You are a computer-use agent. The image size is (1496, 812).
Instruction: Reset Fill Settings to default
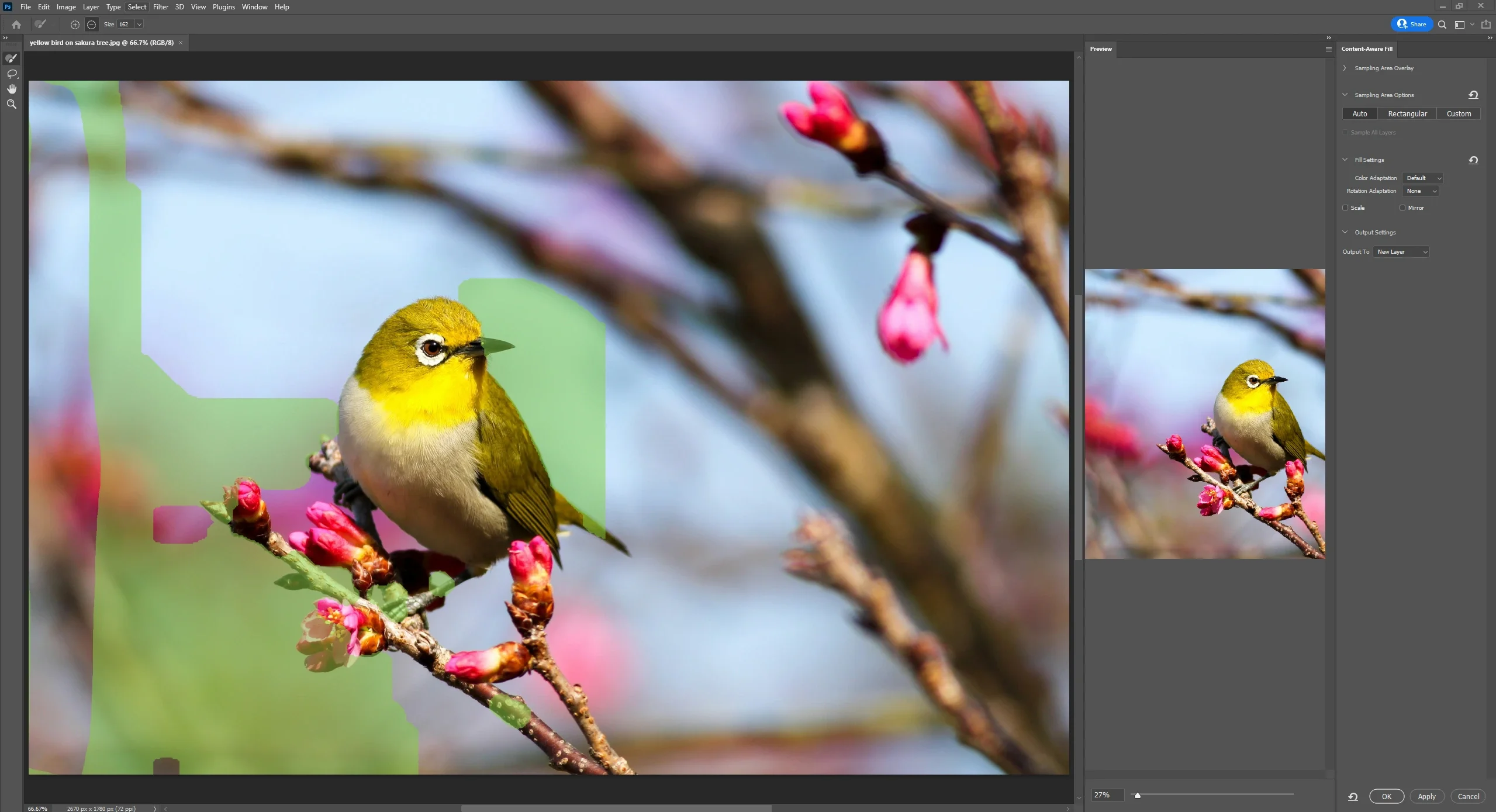(1473, 160)
